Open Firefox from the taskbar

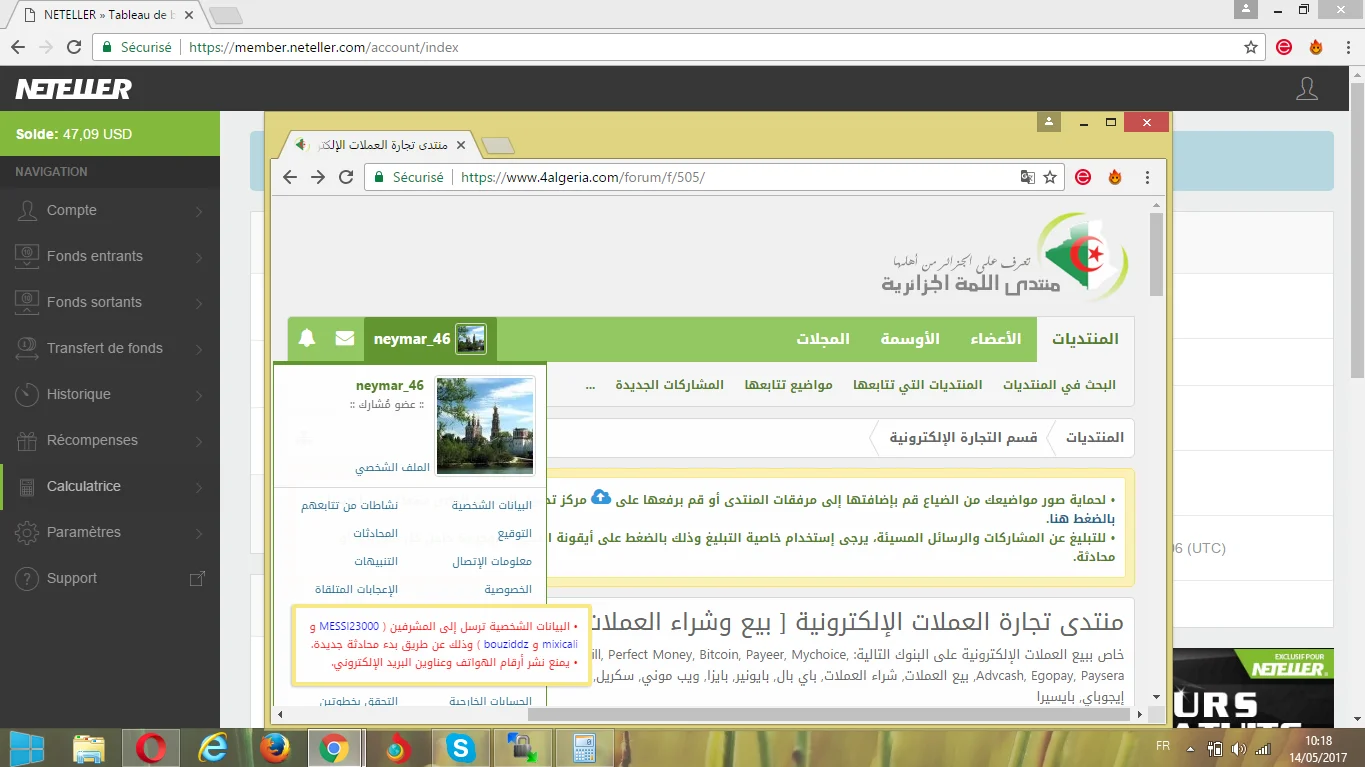click(x=273, y=748)
